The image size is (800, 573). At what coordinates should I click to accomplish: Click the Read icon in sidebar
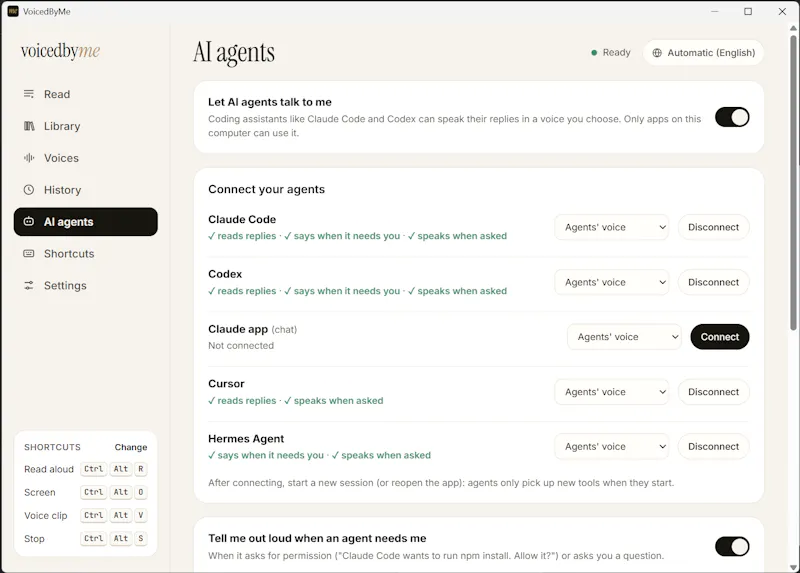tap(29, 94)
